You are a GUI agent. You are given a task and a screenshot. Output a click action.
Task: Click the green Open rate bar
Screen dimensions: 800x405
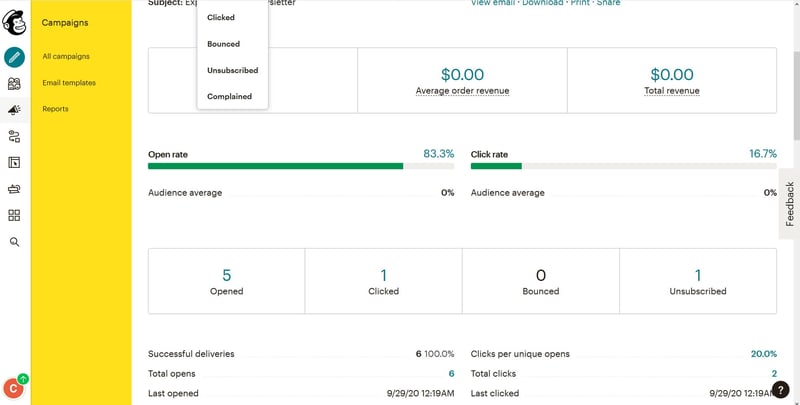click(x=275, y=166)
